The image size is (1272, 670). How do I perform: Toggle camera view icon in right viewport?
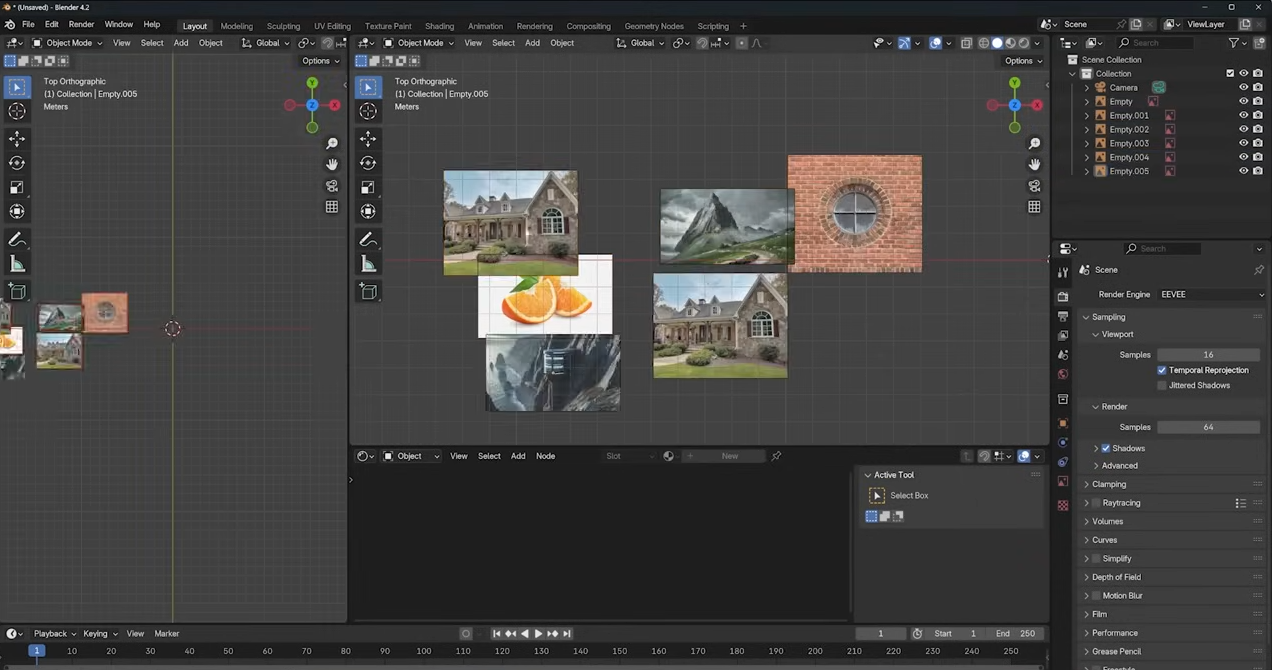tap(1034, 186)
